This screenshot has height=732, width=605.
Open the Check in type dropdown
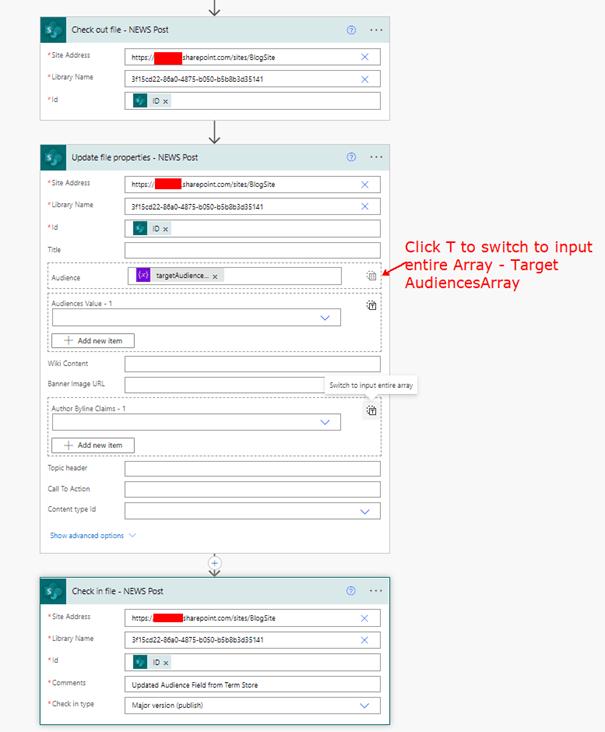pos(364,705)
